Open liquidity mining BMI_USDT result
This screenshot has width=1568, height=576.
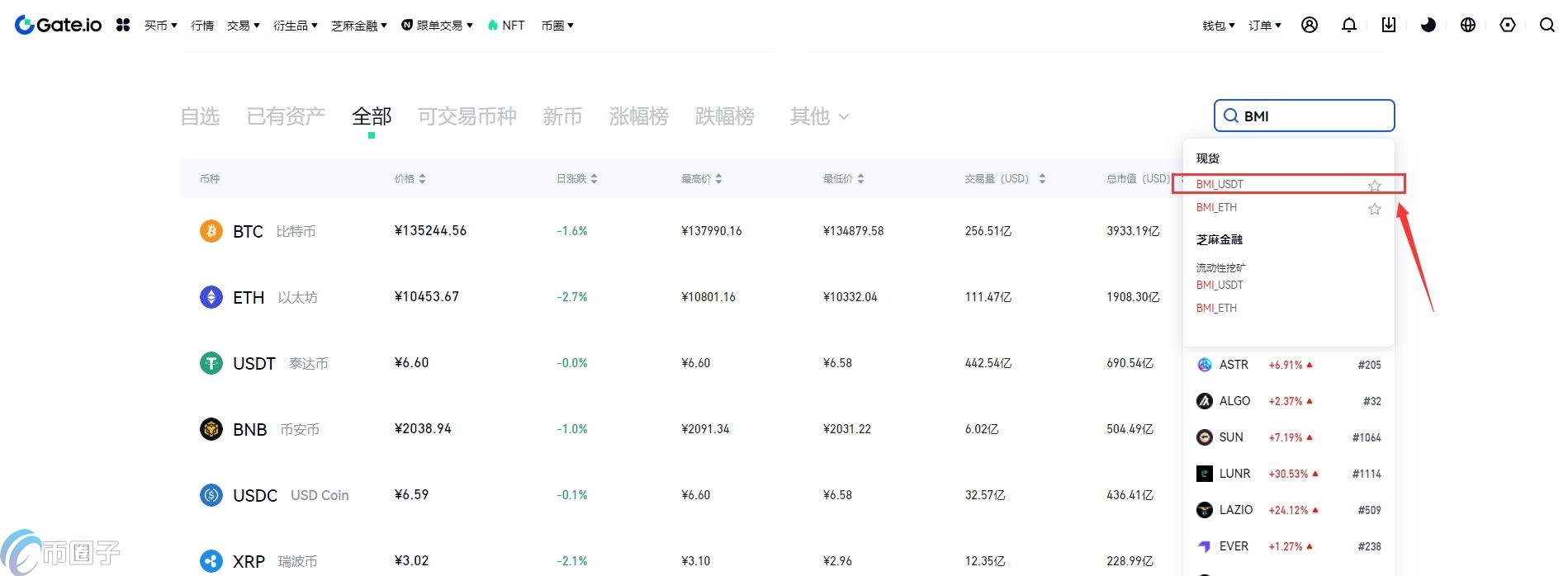pyautogui.click(x=1220, y=285)
